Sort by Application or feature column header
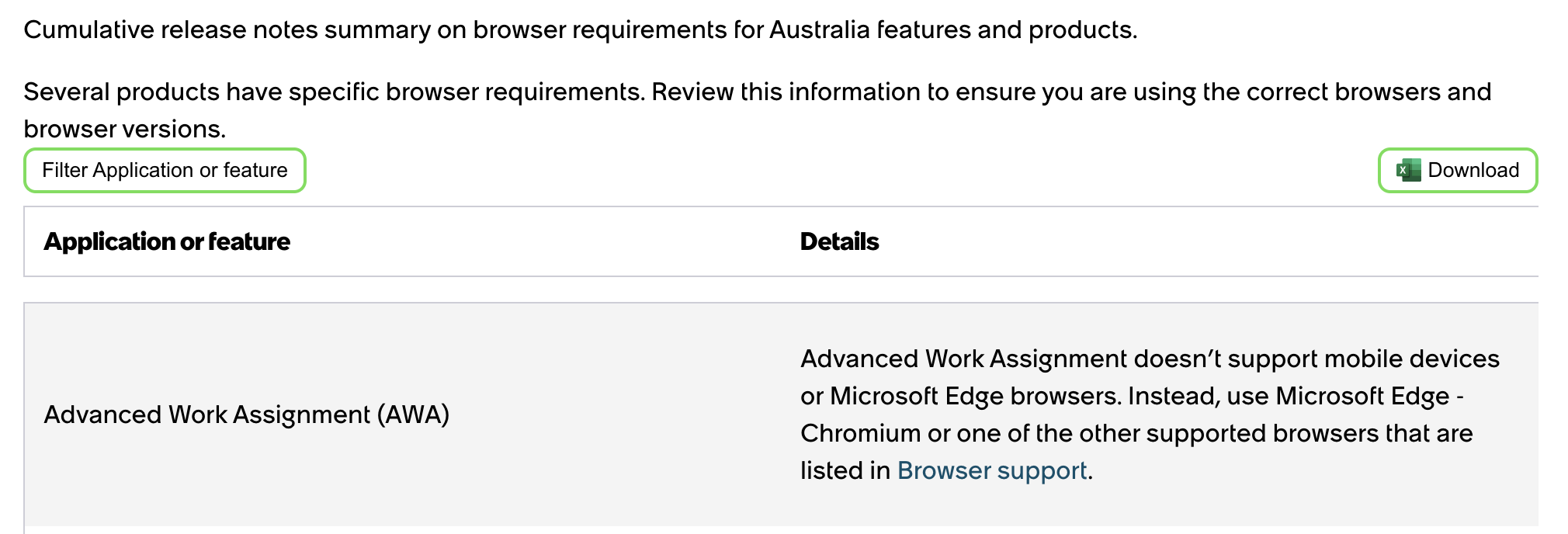The width and height of the screenshot is (1568, 534). [167, 241]
